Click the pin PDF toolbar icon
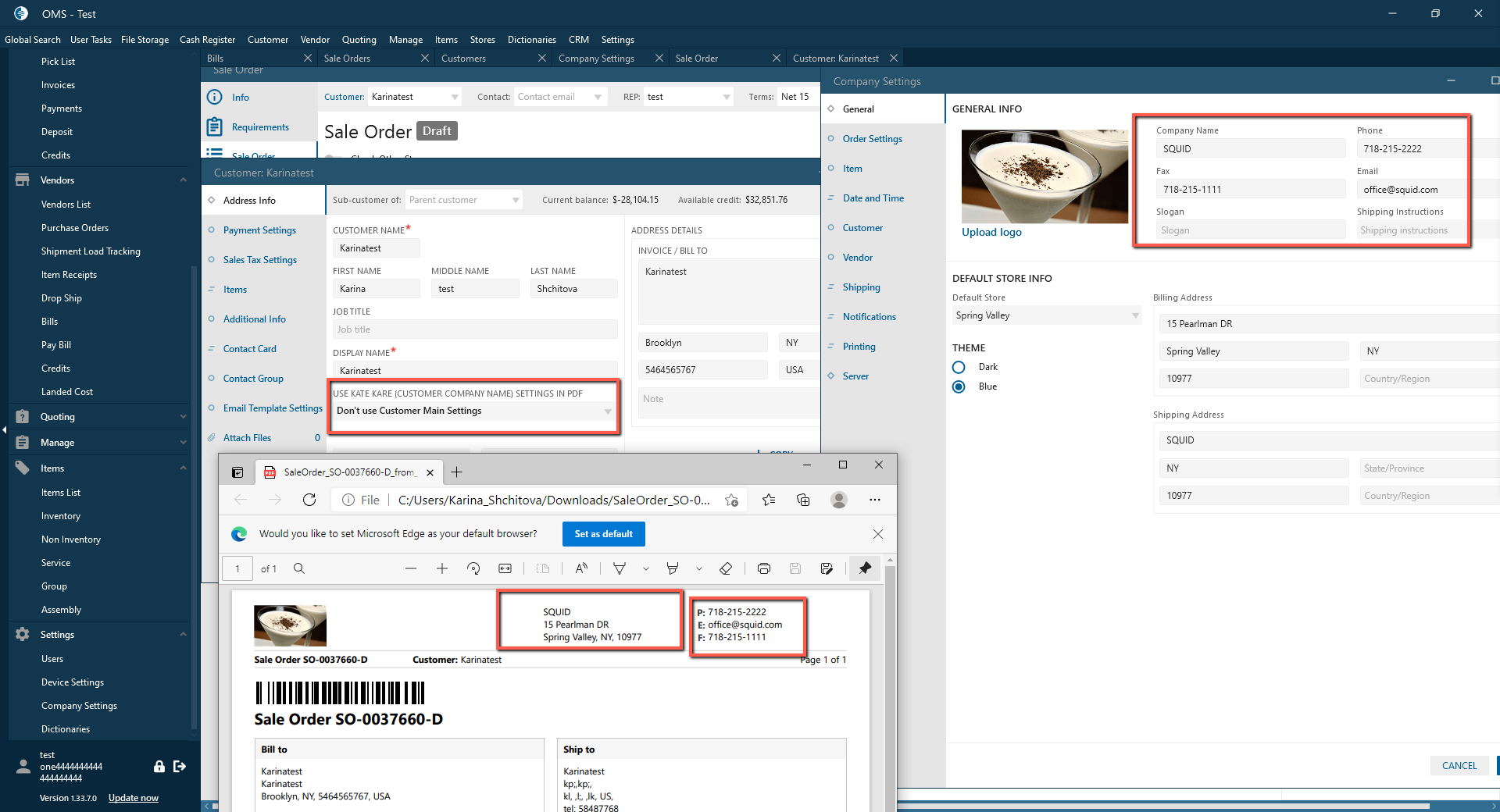 point(866,568)
